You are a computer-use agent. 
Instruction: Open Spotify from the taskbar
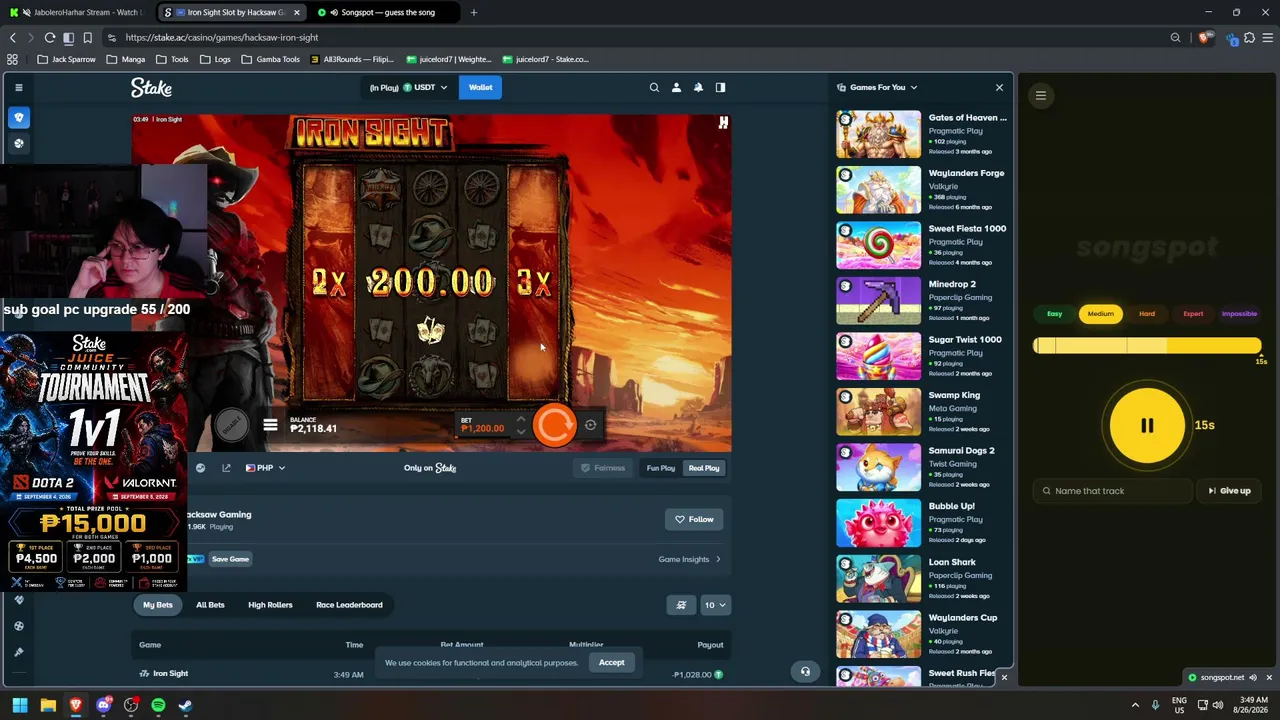click(158, 706)
